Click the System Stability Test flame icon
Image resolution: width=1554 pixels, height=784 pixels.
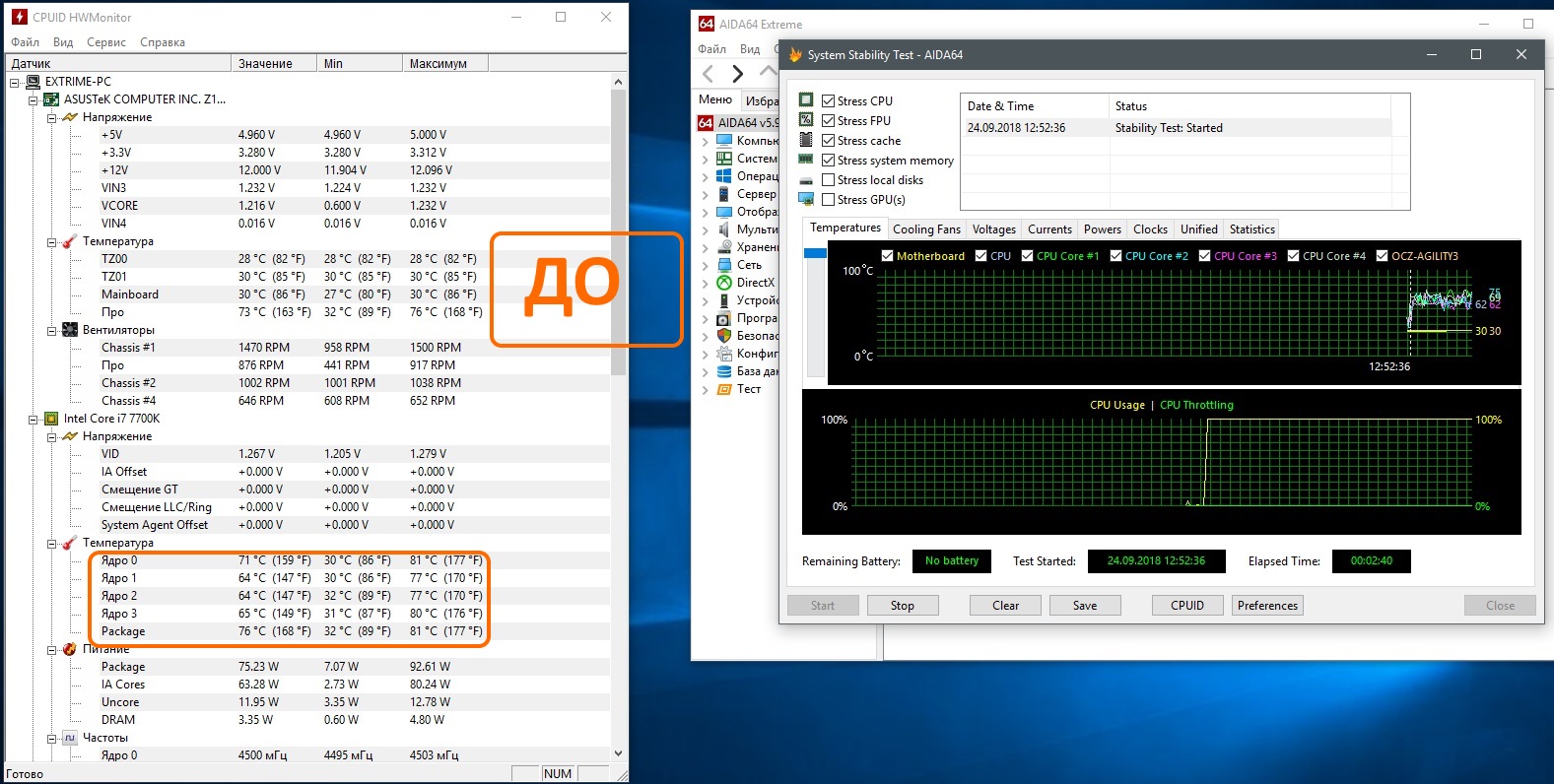[795, 55]
